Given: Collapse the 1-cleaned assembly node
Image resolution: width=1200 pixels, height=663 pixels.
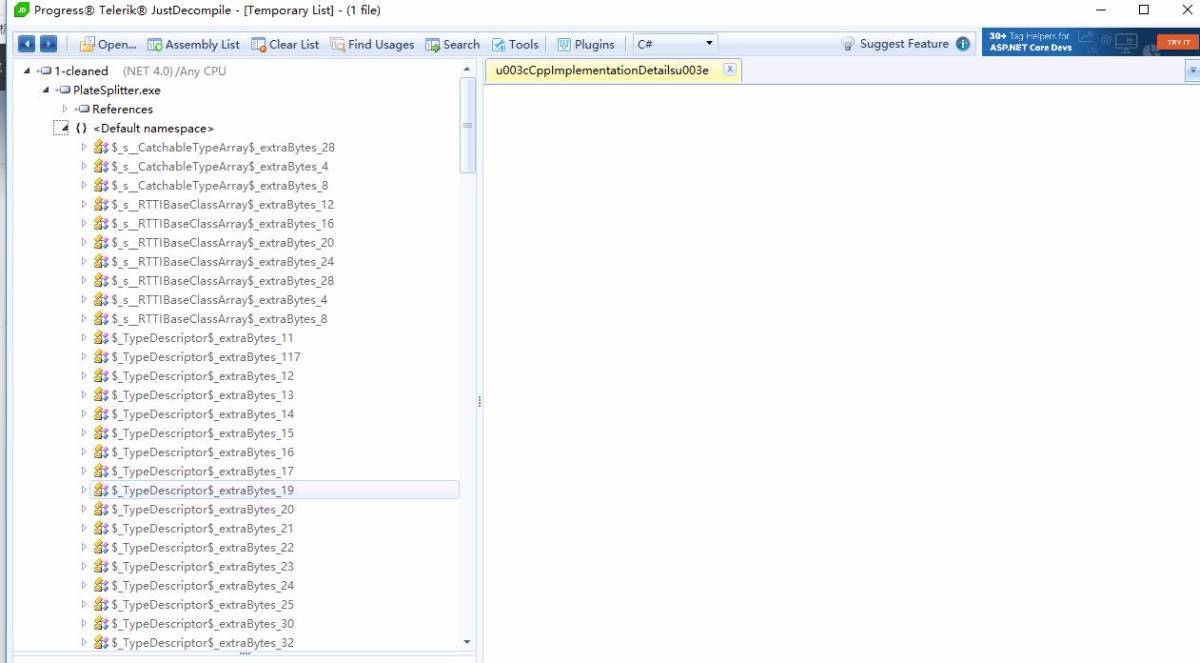Looking at the screenshot, I should (x=26, y=72).
